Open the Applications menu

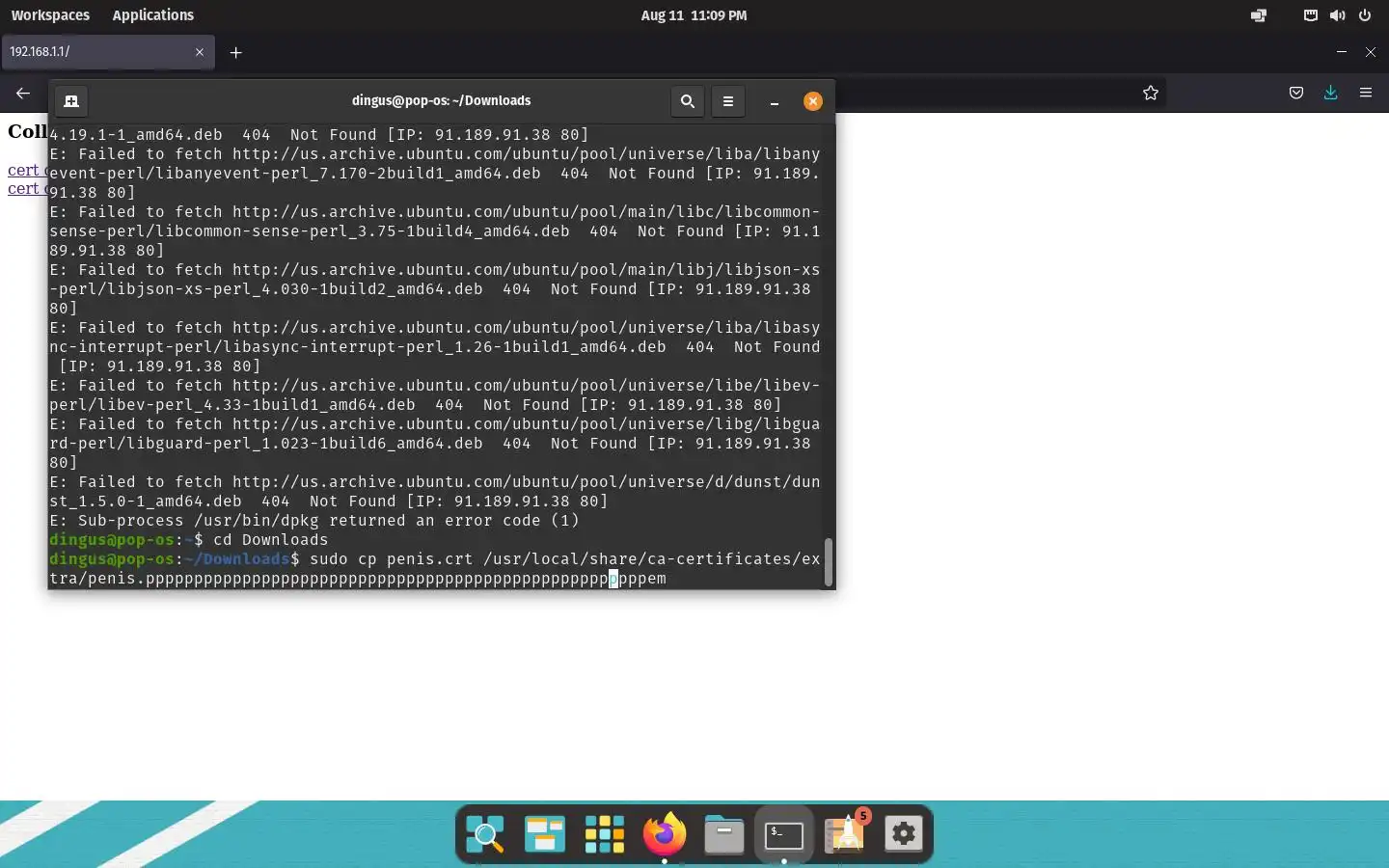152,15
